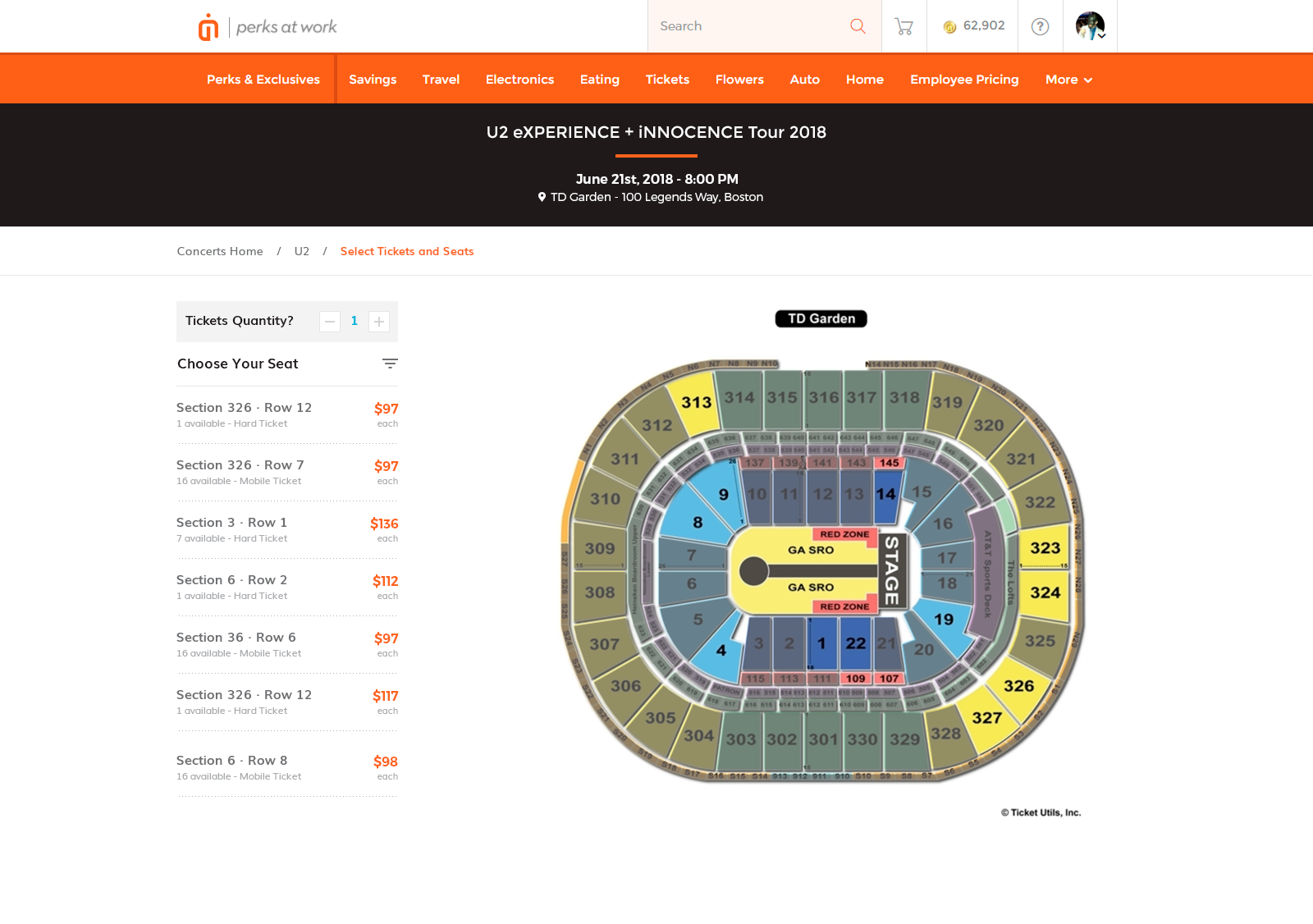Increase ticket quantity with plus button

(x=379, y=322)
